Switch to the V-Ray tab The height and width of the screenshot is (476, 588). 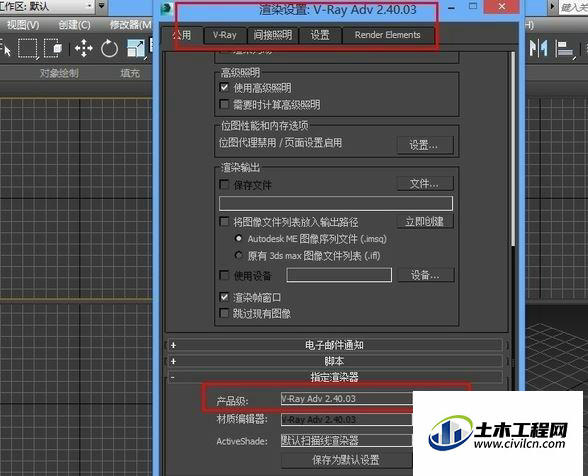(225, 35)
